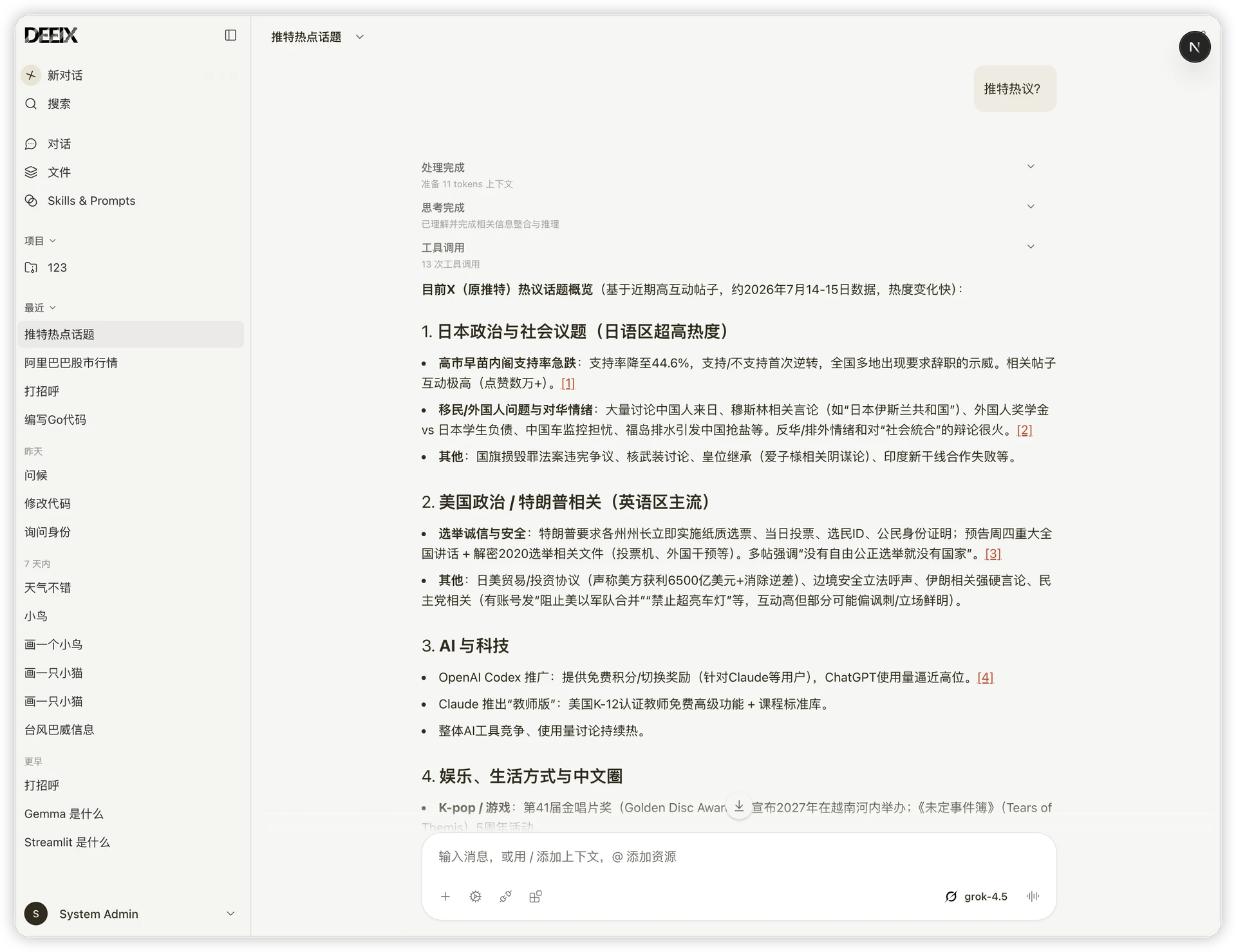Screen dimensions: 1236x952
Task: Open the 搜索 search item
Action: 131,104
